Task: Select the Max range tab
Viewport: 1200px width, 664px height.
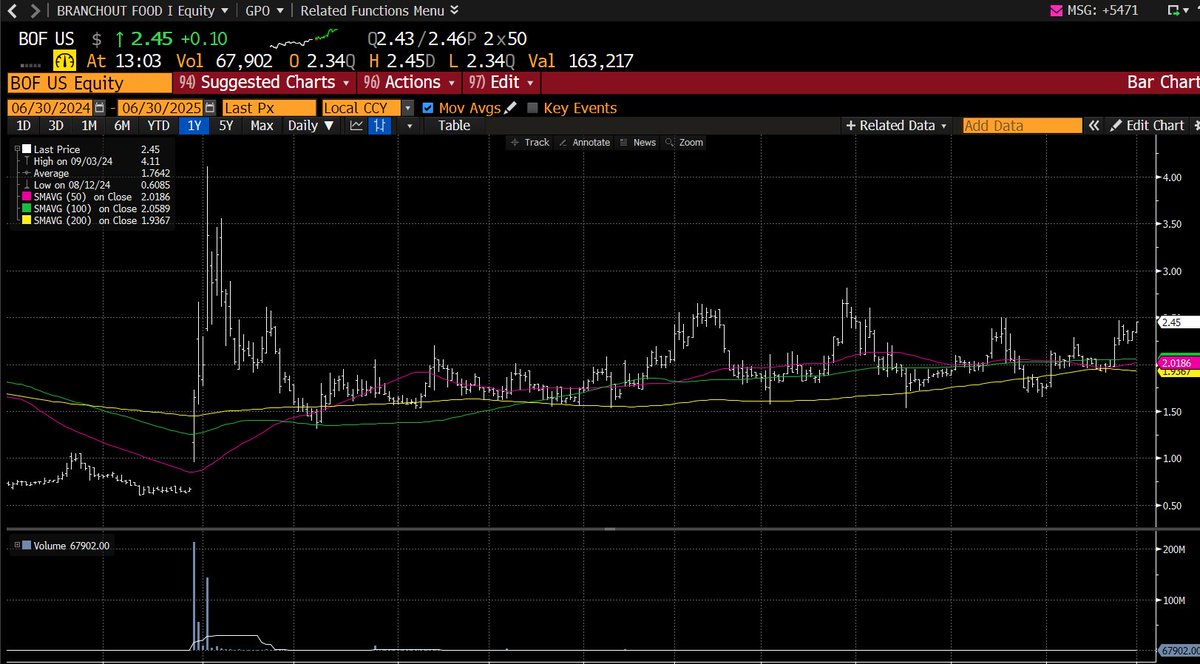Action: click(262, 126)
